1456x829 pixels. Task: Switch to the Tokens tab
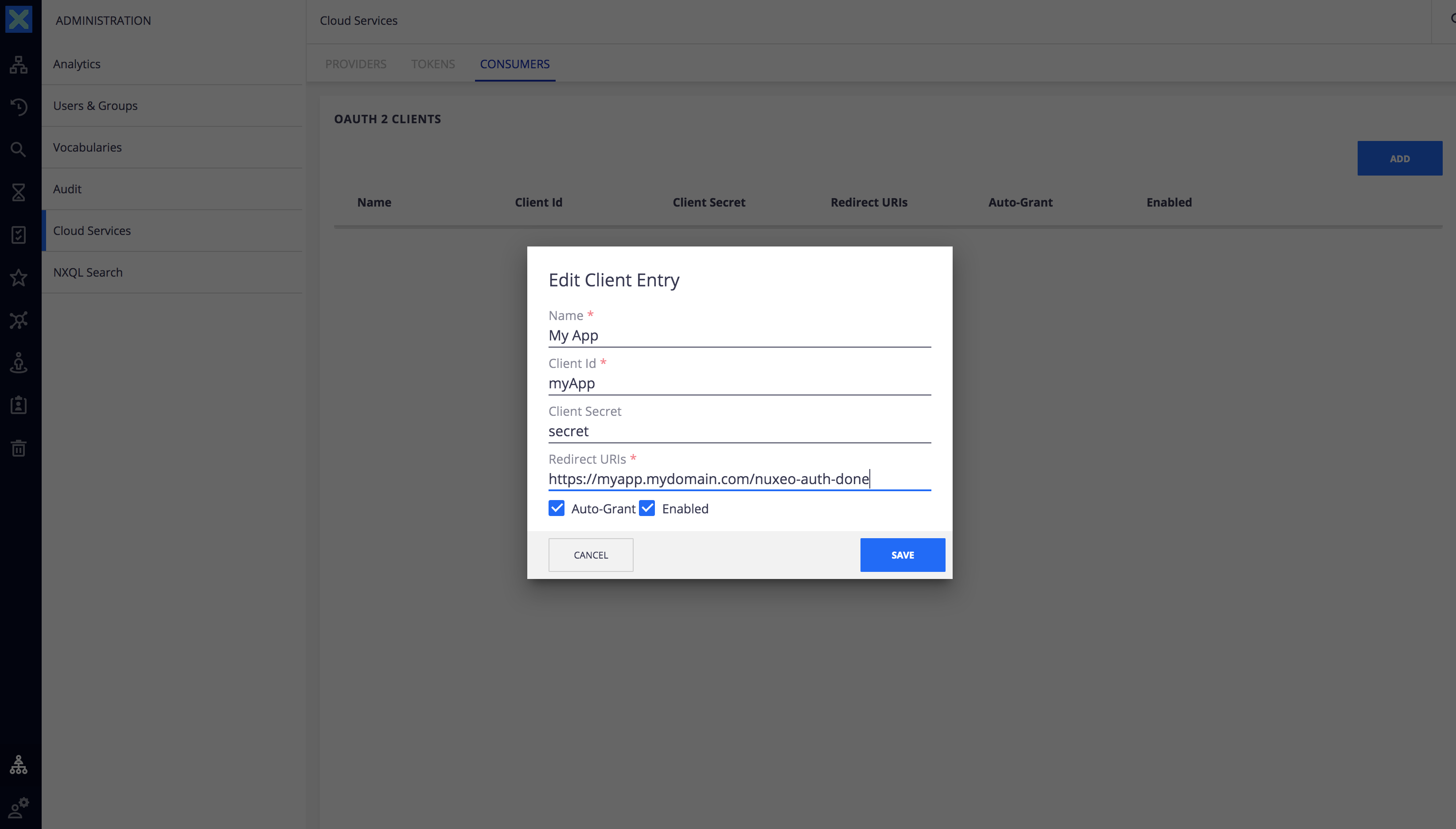pos(433,64)
